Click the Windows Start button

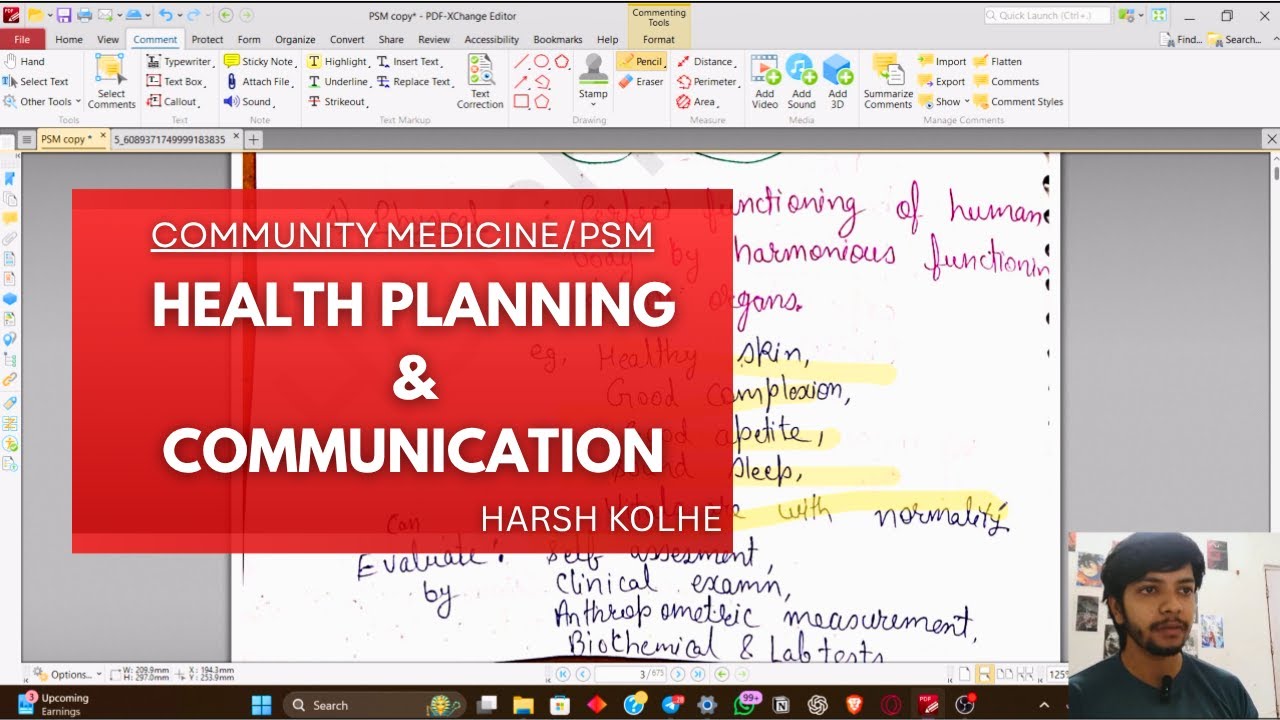tap(261, 705)
